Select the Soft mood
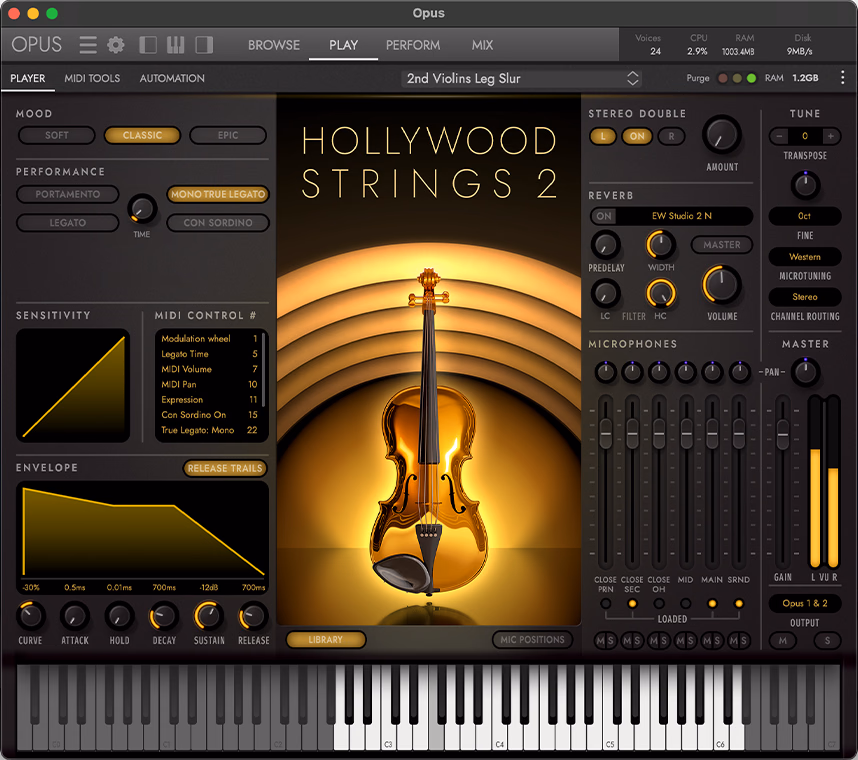The image size is (858, 760). point(57,135)
